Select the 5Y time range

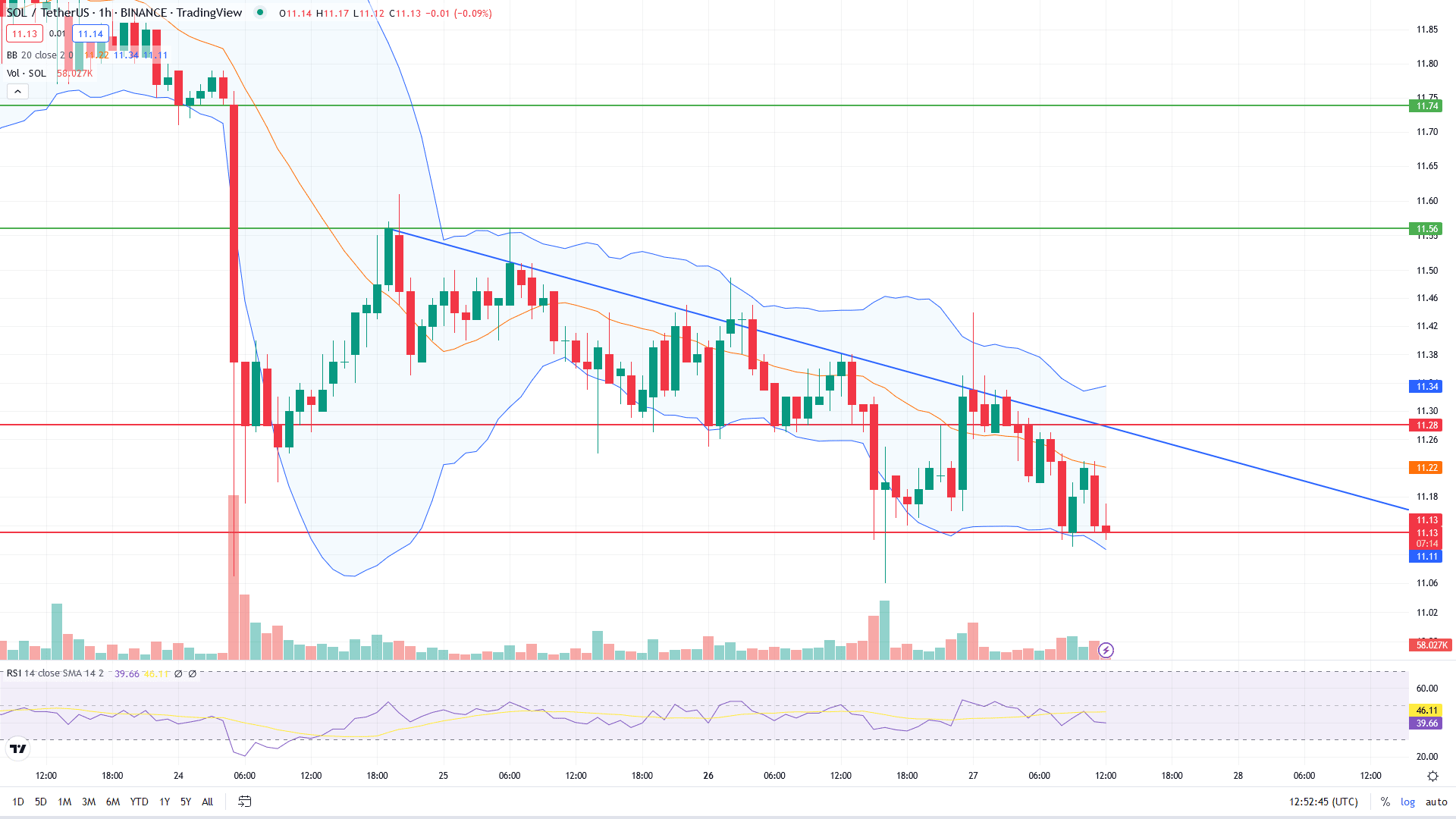pyautogui.click(x=186, y=802)
